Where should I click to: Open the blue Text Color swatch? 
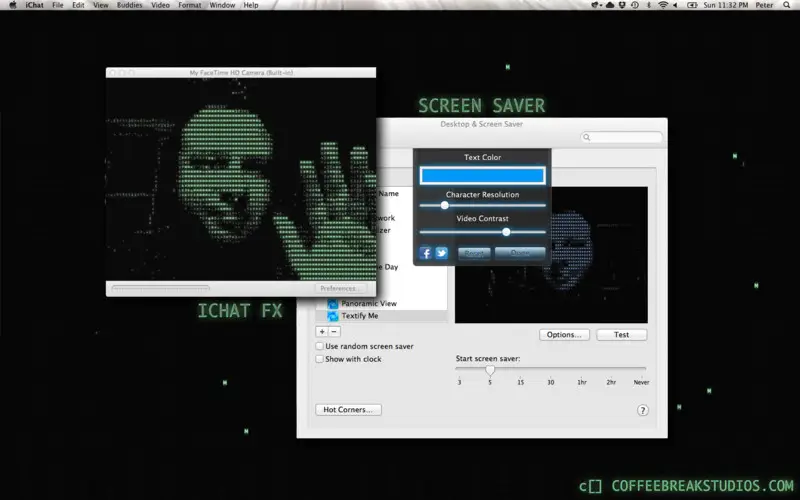pos(482,176)
